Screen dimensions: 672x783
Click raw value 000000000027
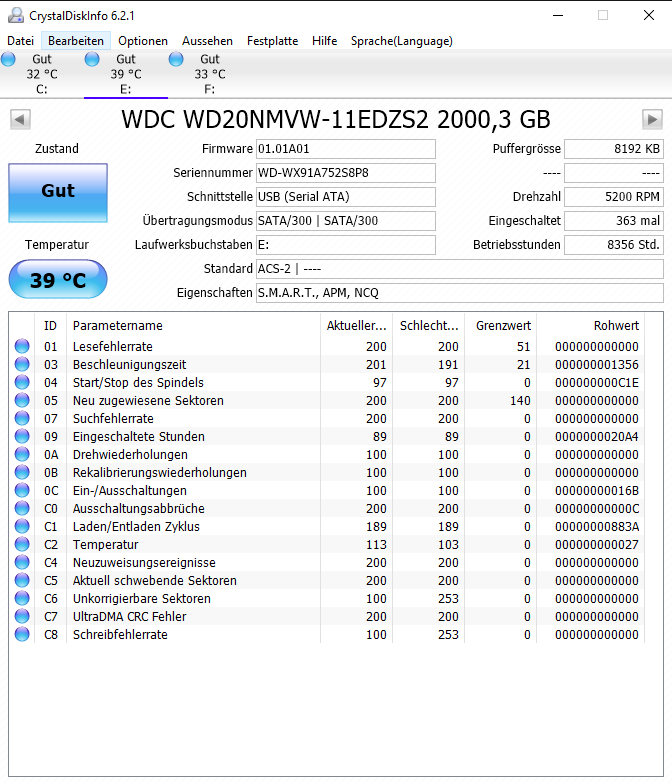tap(597, 544)
